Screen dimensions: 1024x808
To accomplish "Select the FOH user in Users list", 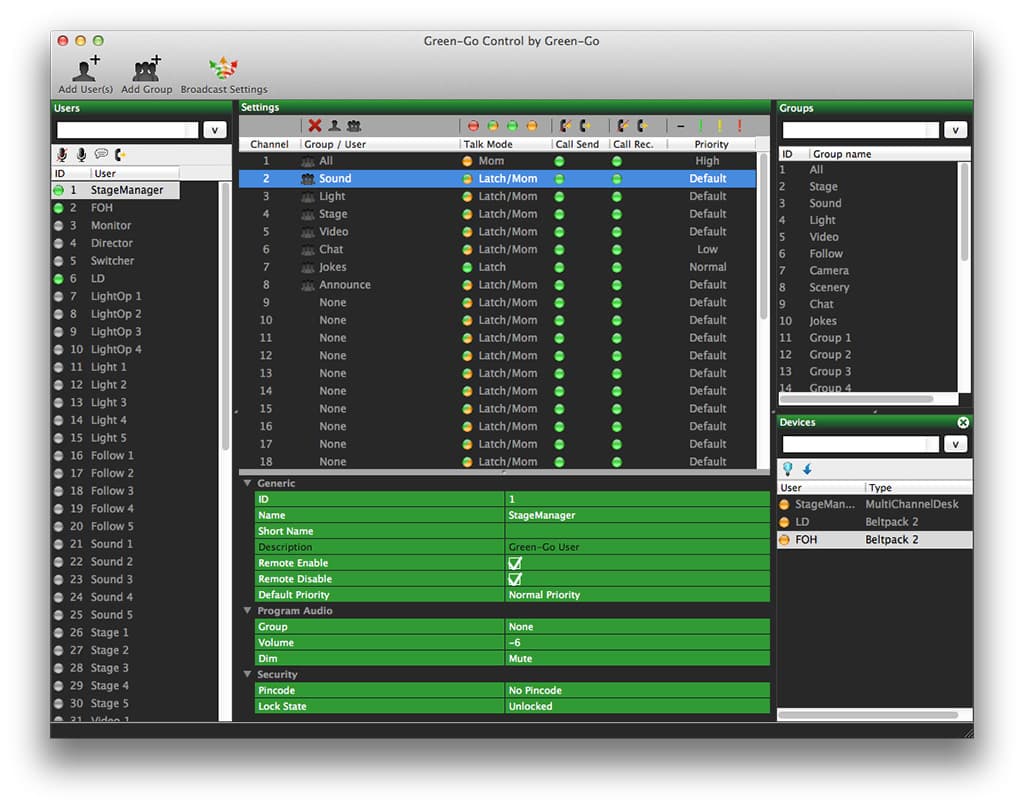I will 116,208.
